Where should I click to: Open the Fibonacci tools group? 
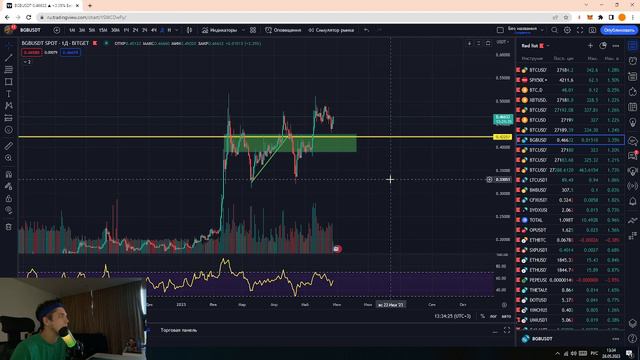pyautogui.click(x=9, y=70)
